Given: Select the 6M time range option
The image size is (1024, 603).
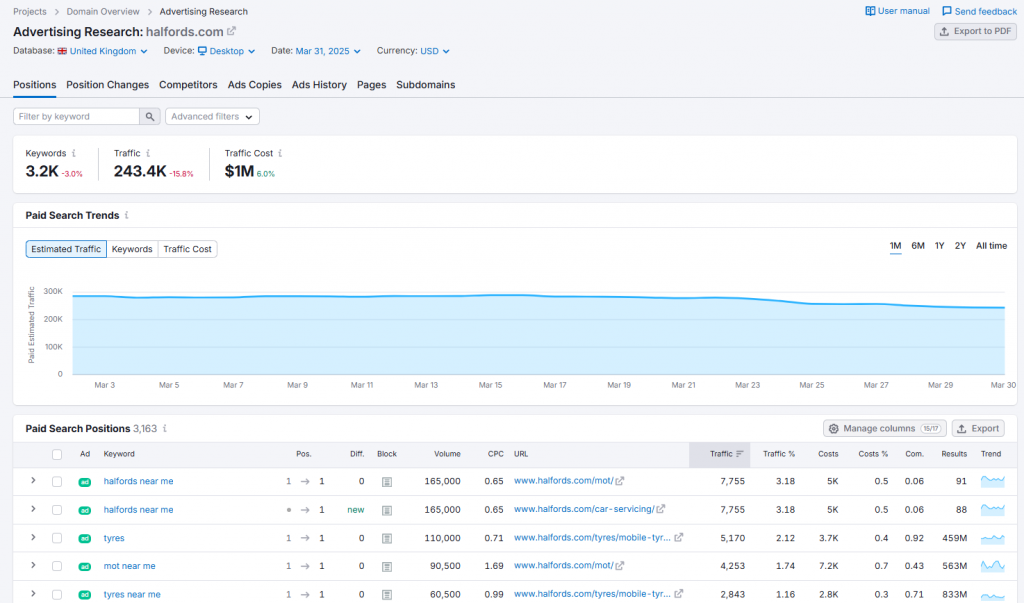Looking at the screenshot, I should point(917,246).
